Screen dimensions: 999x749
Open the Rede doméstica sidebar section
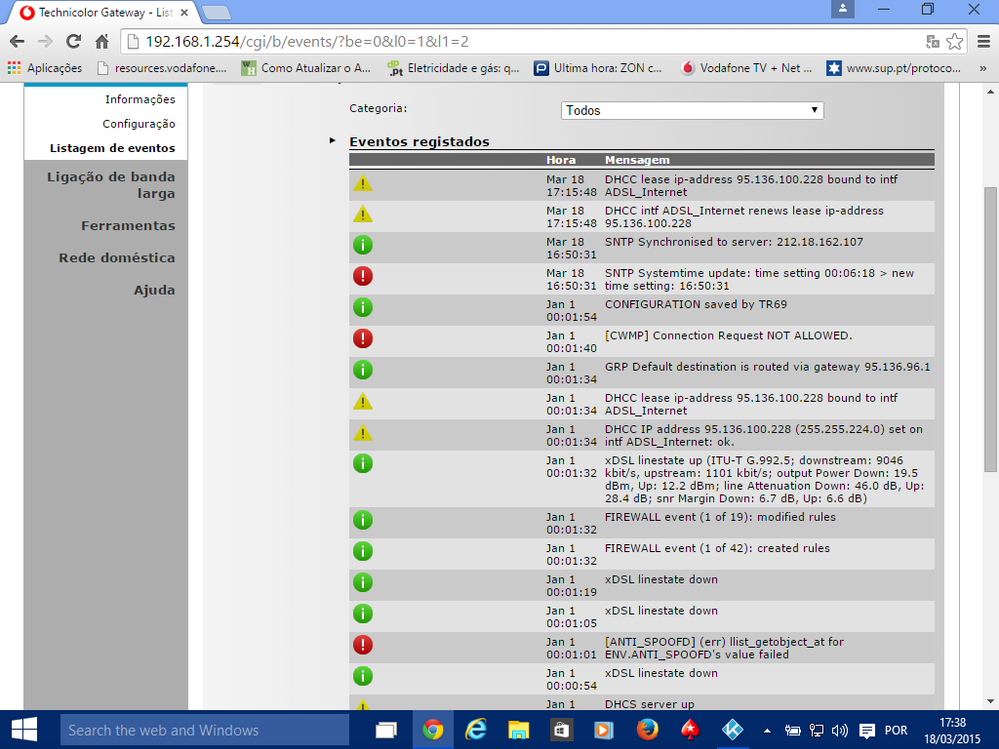pyautogui.click(x=116, y=258)
